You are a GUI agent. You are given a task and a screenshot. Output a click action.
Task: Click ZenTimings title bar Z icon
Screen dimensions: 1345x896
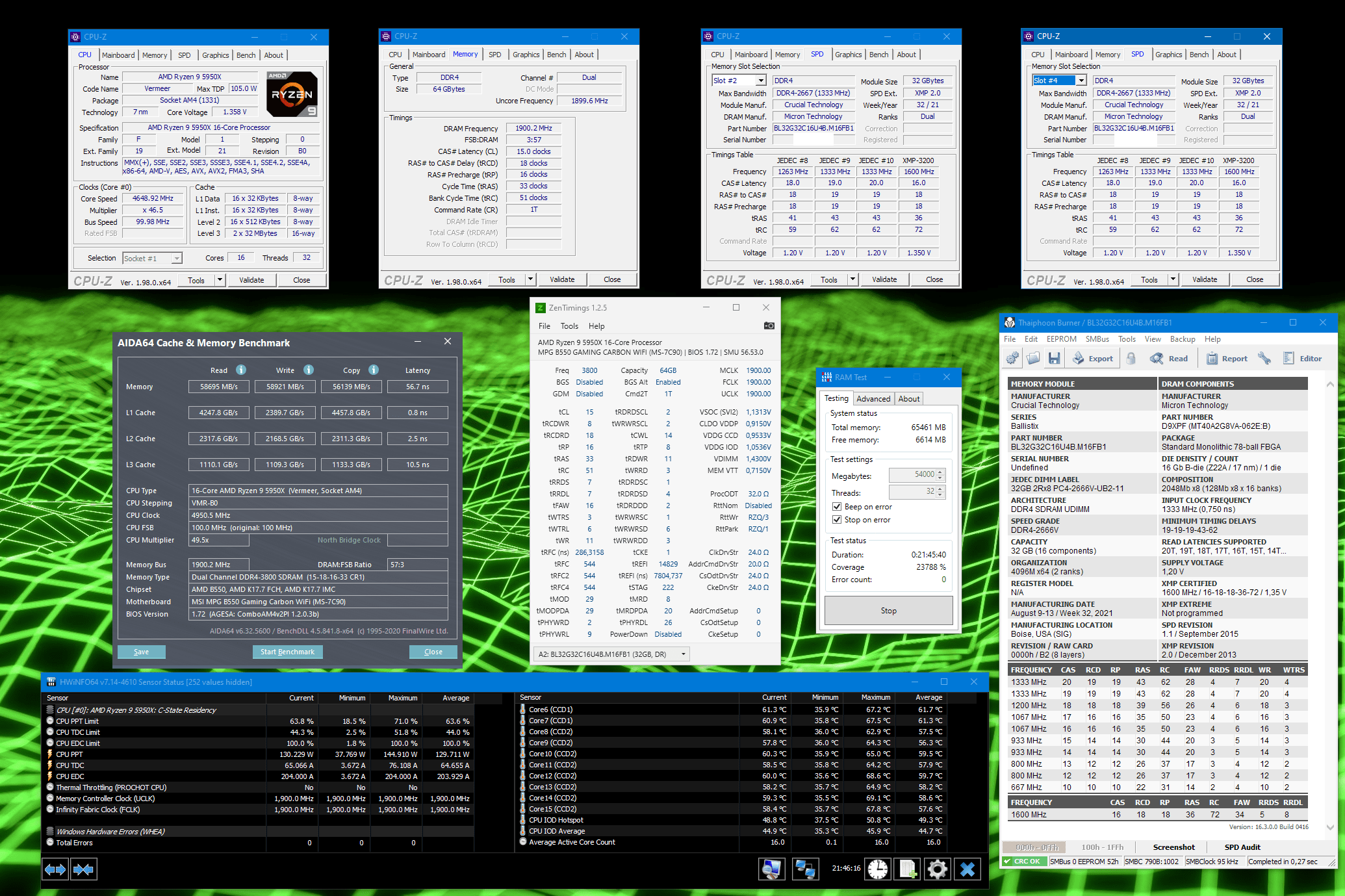540,307
